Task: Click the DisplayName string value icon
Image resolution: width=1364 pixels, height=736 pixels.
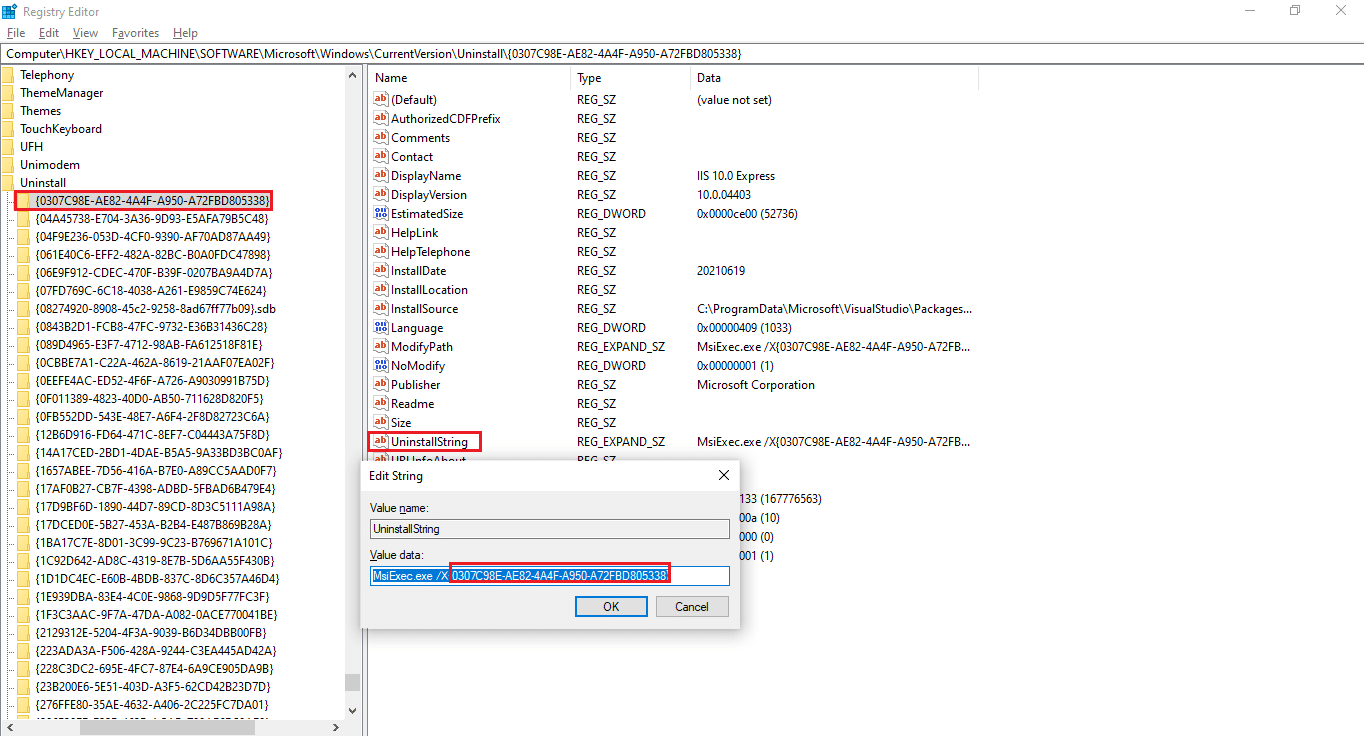Action: click(380, 176)
